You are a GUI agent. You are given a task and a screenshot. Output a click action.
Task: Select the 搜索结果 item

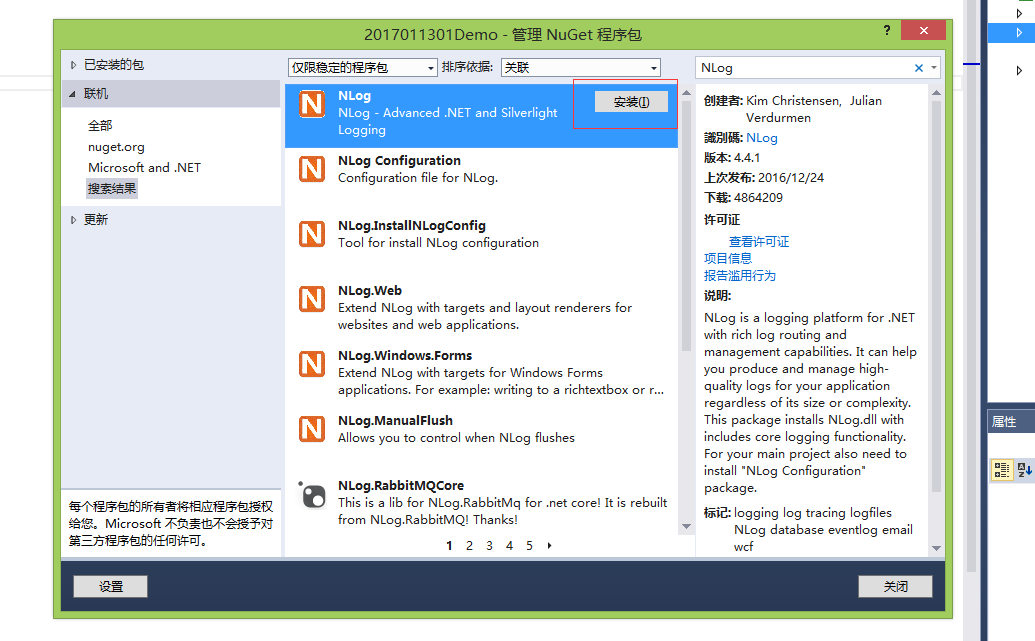[112, 189]
